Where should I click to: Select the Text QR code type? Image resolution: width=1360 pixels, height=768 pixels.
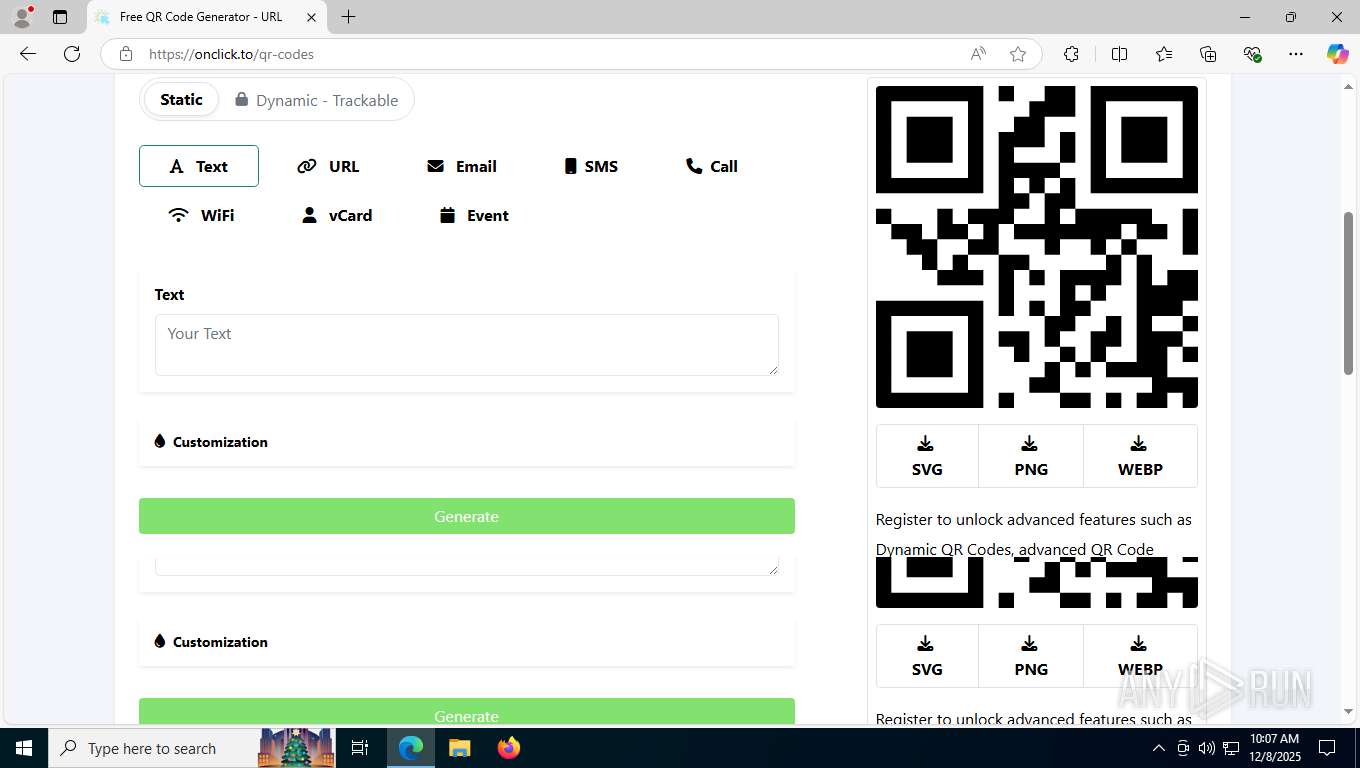[x=199, y=166]
